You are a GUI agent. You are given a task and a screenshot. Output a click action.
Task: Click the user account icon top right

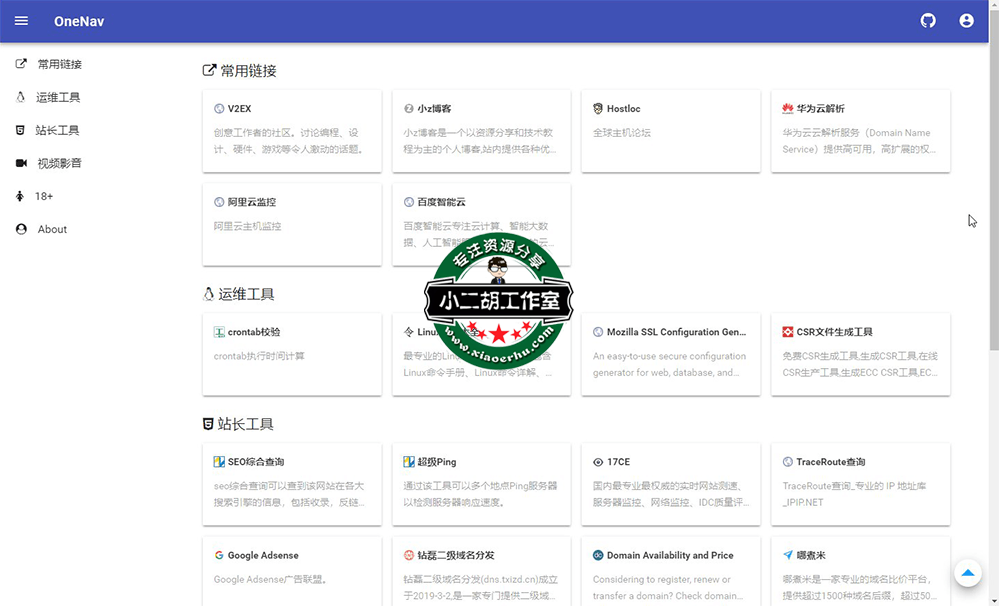966,21
